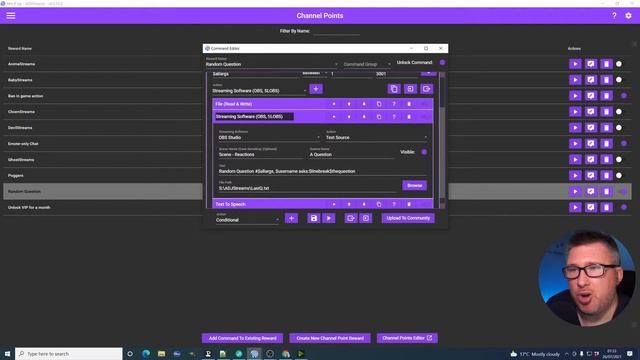Image resolution: width=640 pixels, height=360 pixels.
Task: Click Create New Channel Point Reward
Action: tap(330, 338)
